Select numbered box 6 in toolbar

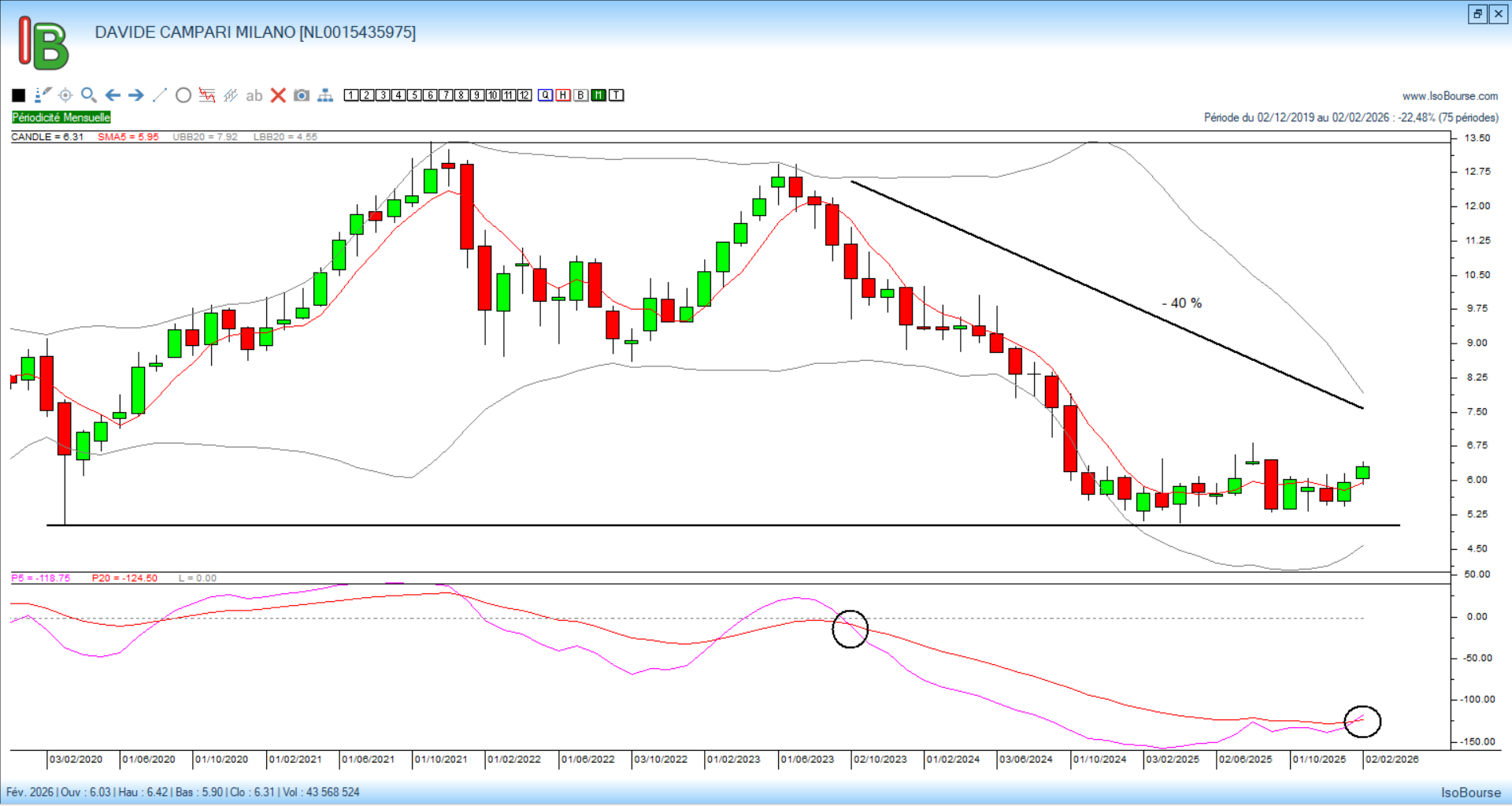pyautogui.click(x=430, y=95)
